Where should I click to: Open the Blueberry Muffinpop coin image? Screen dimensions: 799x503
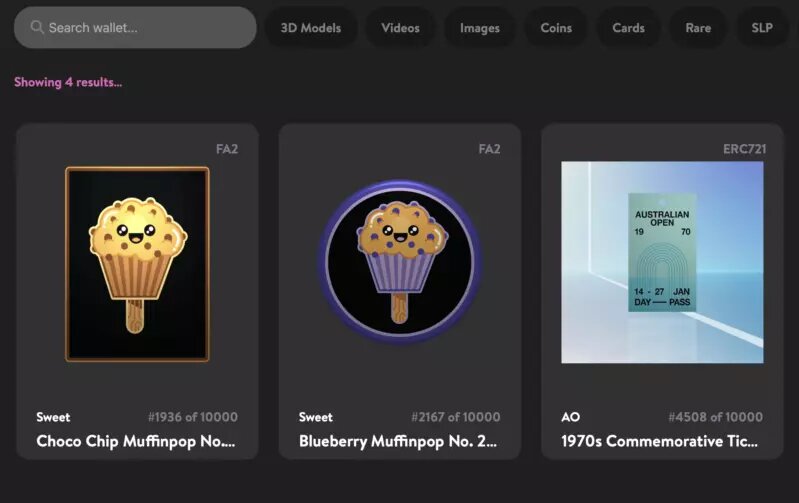click(x=400, y=262)
